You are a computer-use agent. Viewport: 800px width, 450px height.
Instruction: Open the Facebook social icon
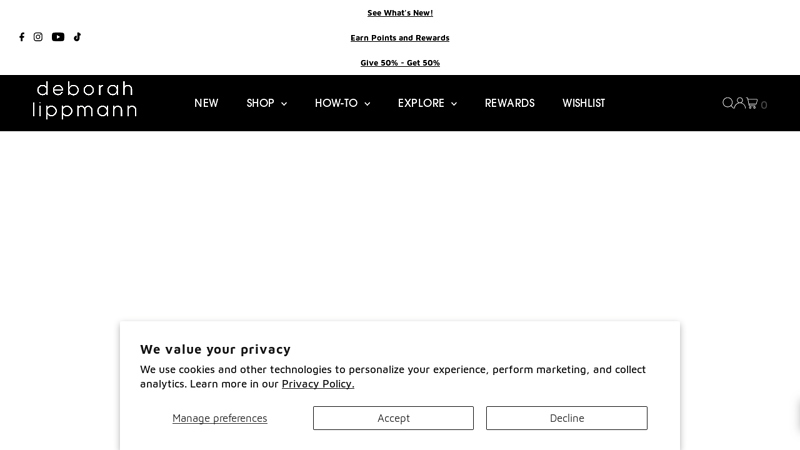click(22, 37)
